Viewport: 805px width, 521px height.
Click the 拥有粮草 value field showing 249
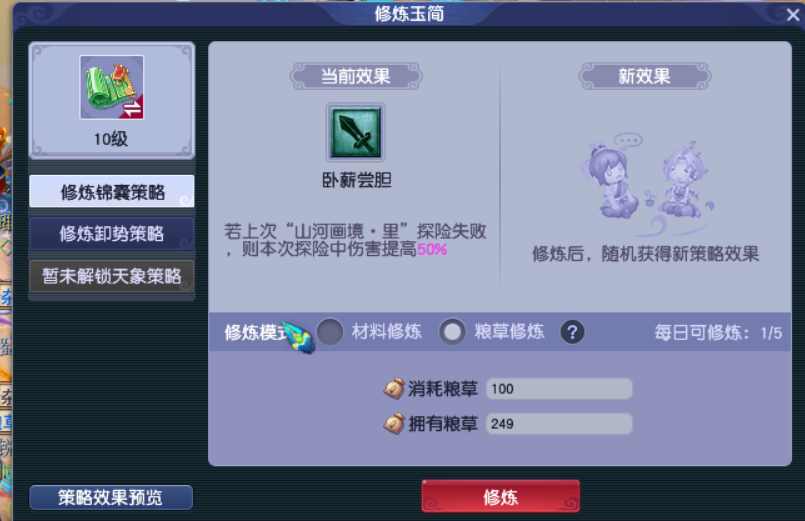tap(559, 423)
